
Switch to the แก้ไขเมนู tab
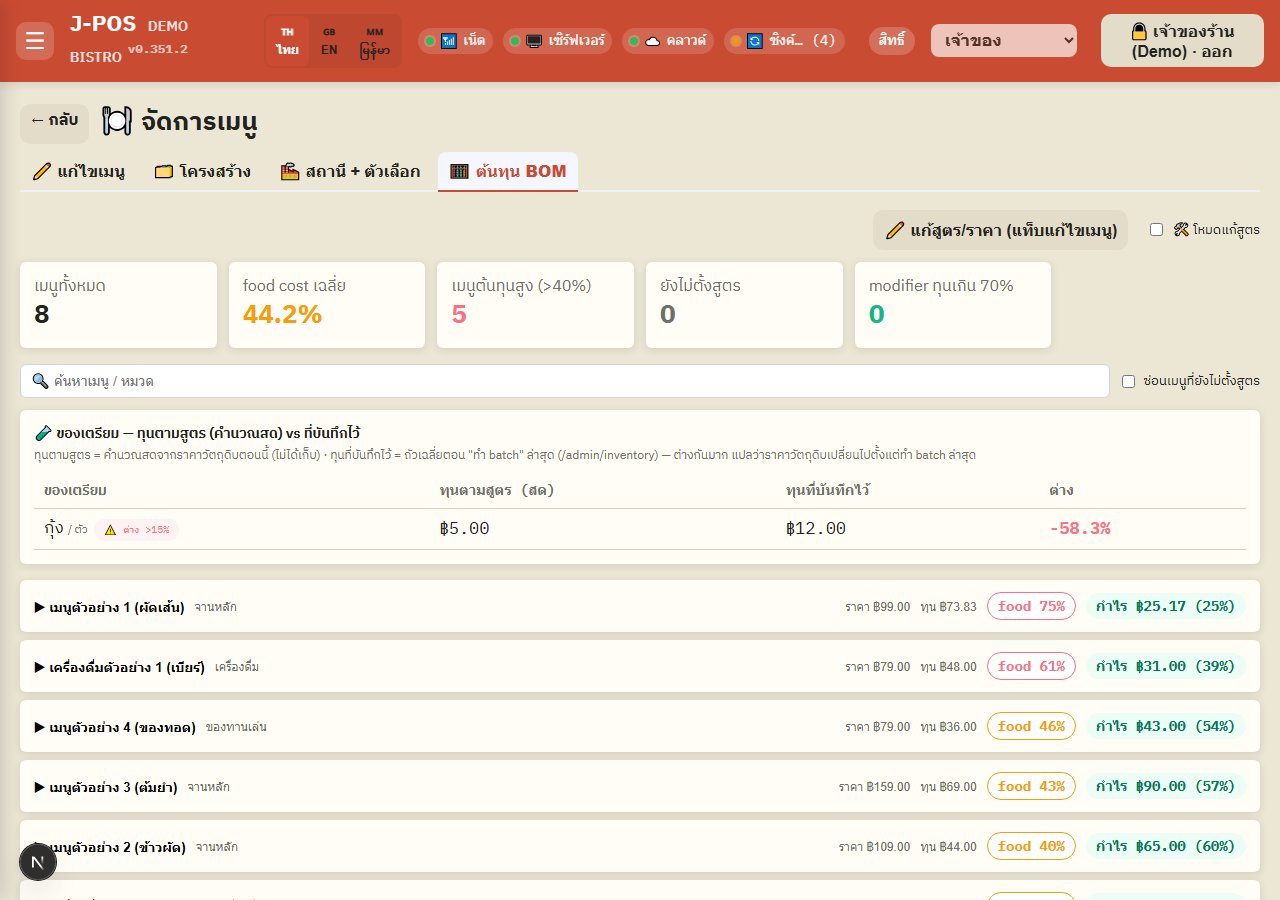tap(78, 172)
